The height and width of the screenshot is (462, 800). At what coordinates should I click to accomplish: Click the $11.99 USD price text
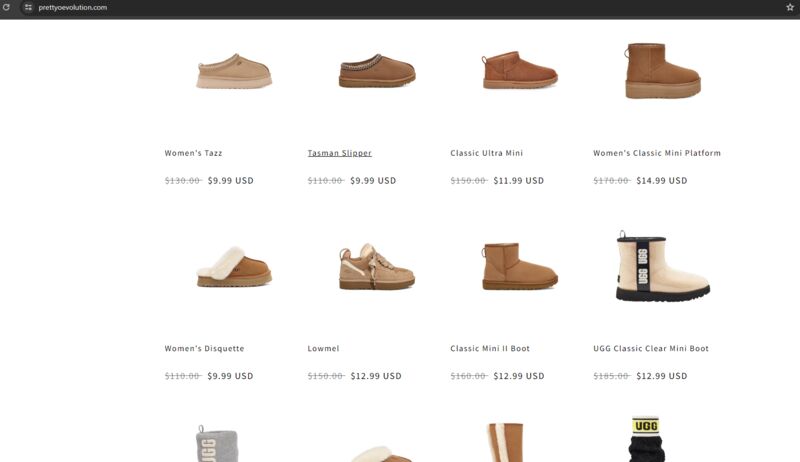click(518, 181)
